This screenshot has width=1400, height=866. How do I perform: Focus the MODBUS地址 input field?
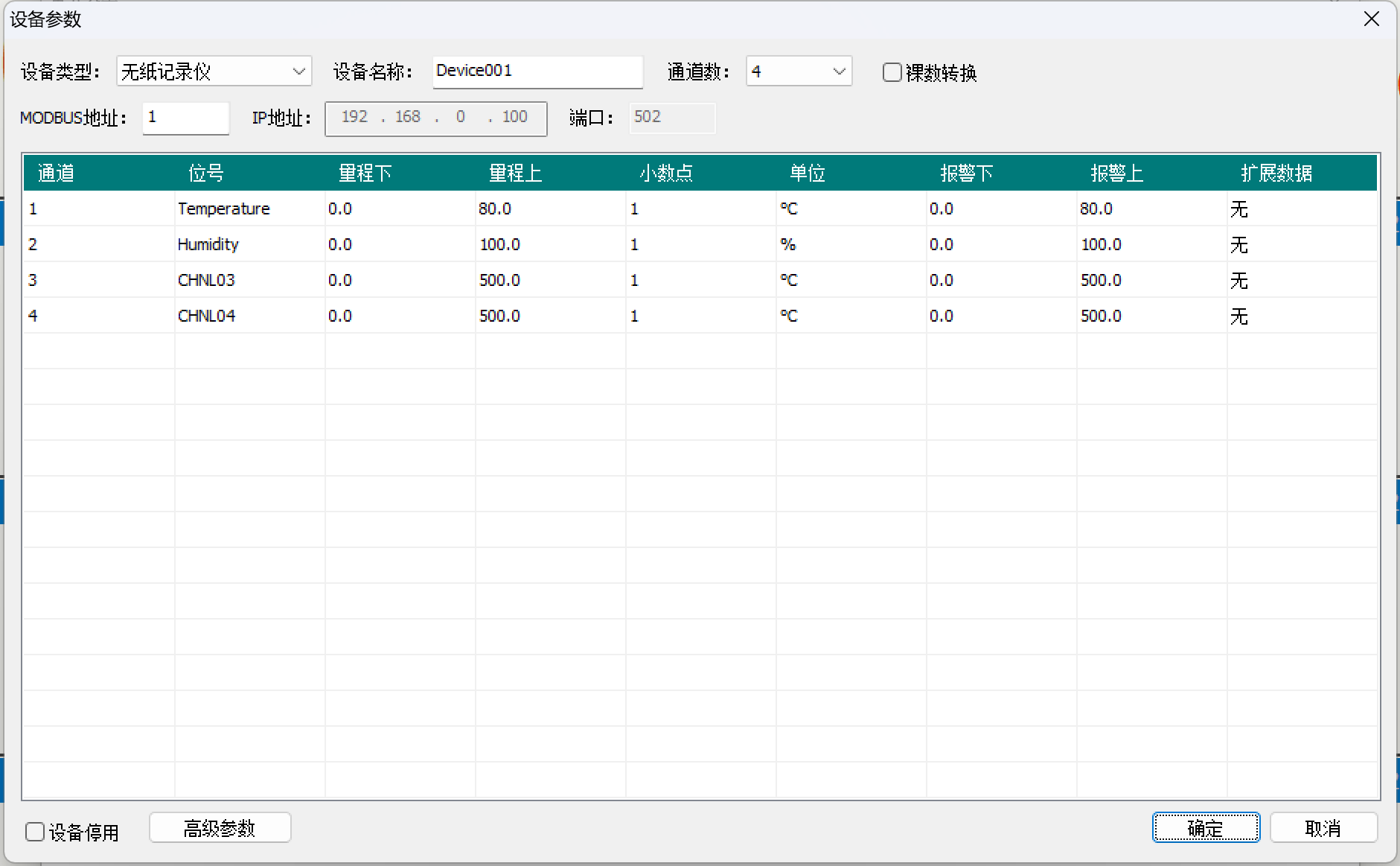(185, 118)
